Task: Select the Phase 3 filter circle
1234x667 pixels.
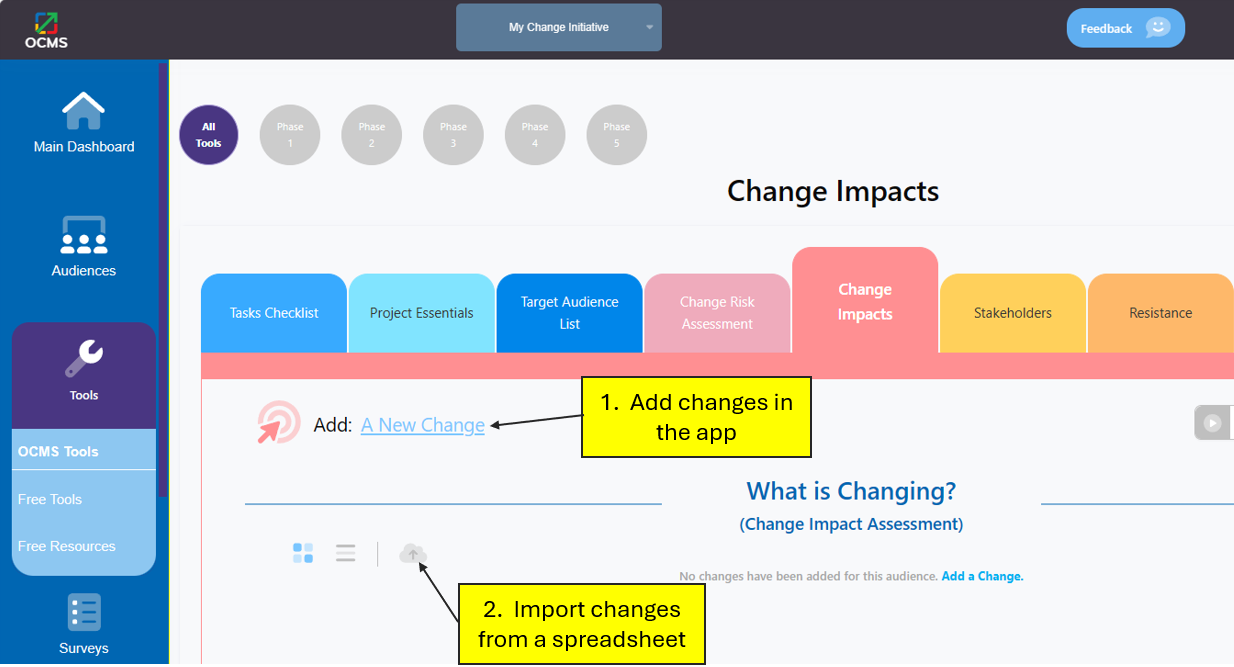Action: 453,135
